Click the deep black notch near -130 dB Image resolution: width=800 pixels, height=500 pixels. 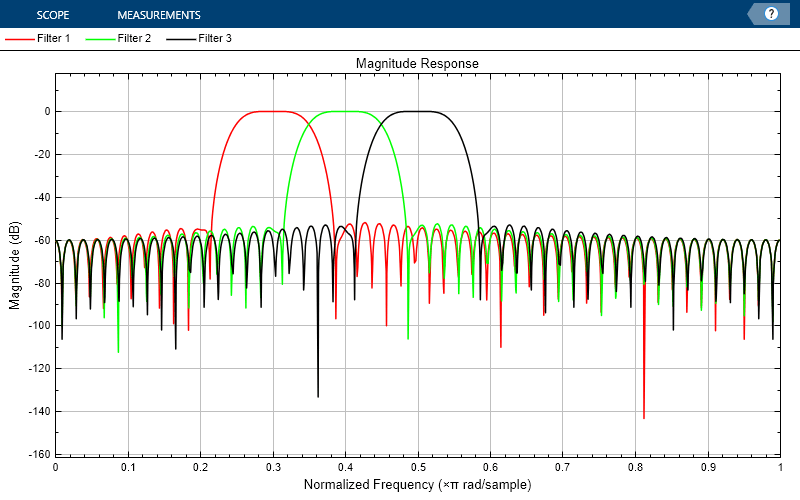pyautogui.click(x=318, y=393)
